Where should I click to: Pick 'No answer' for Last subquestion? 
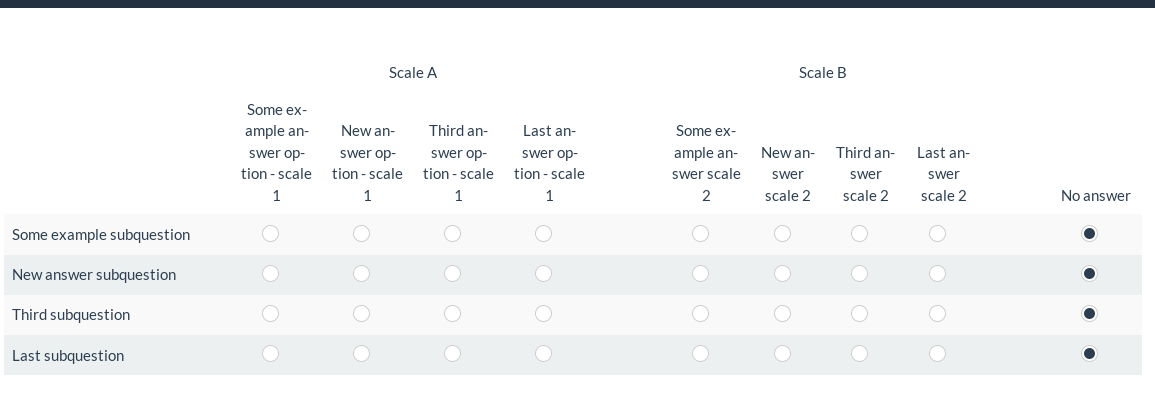point(1089,354)
